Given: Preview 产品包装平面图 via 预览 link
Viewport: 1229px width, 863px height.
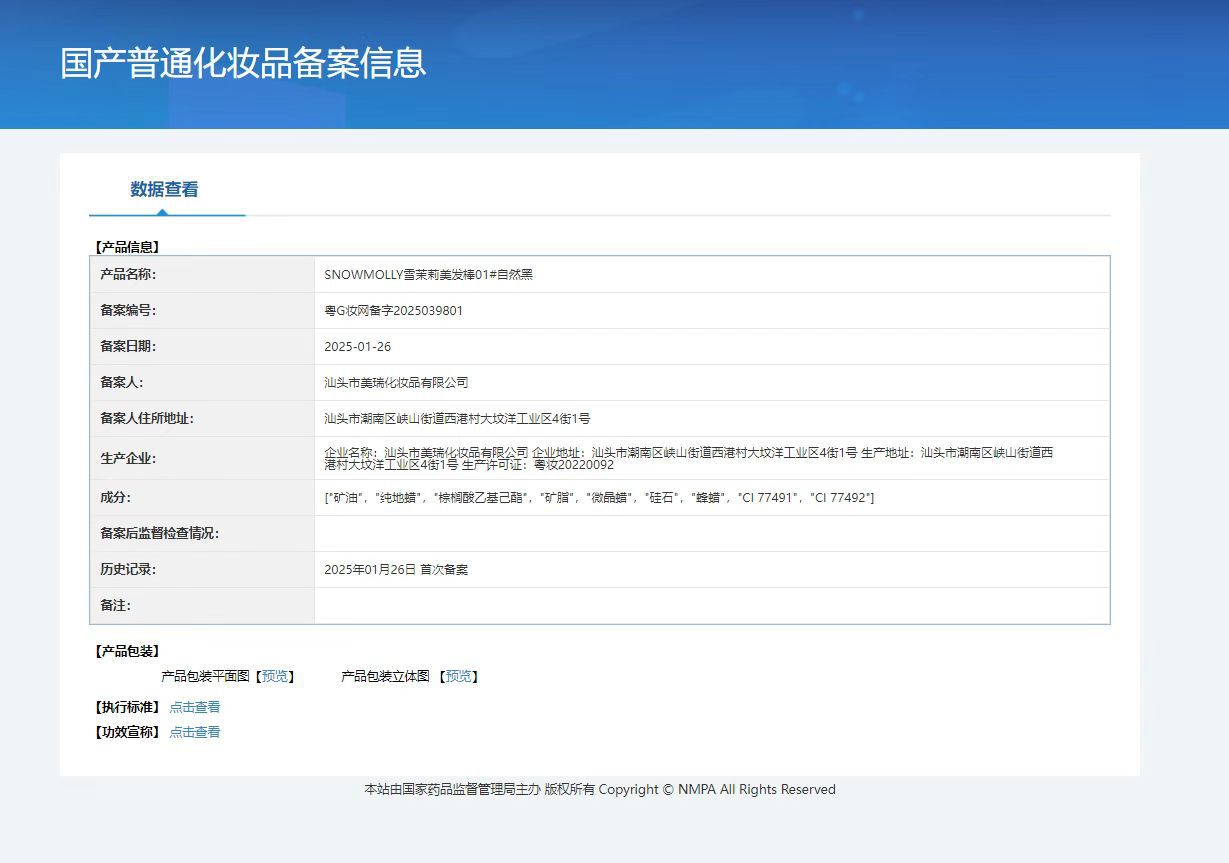Looking at the screenshot, I should click(x=274, y=677).
